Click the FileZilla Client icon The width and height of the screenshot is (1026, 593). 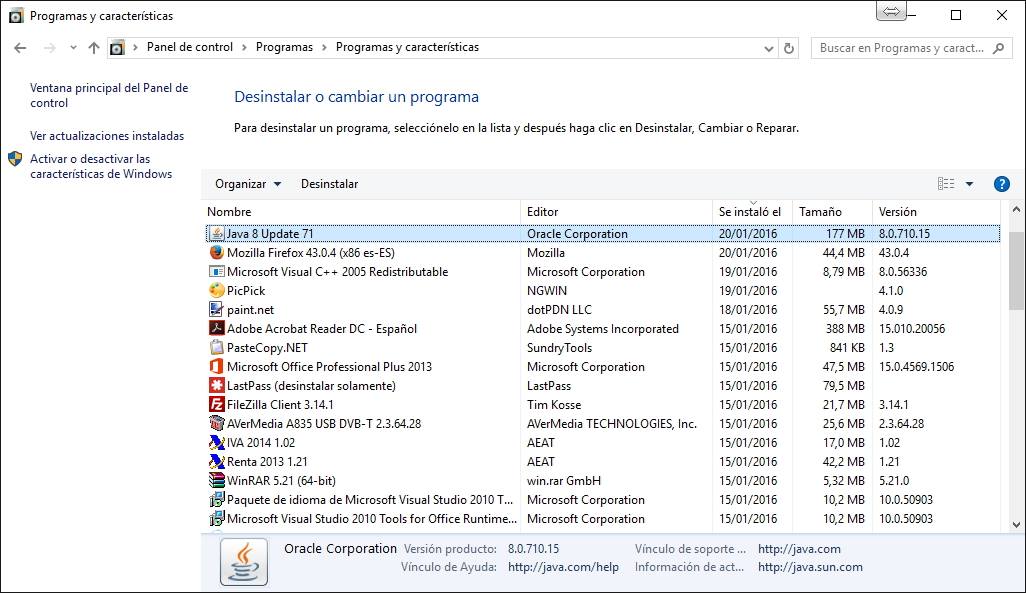(217, 404)
